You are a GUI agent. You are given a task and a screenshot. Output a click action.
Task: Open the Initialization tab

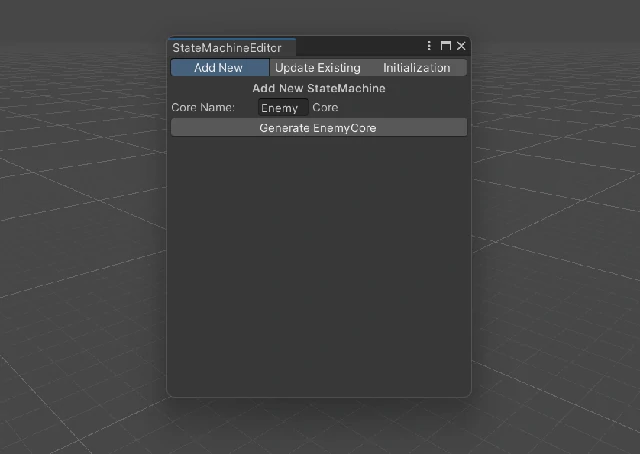(417, 67)
